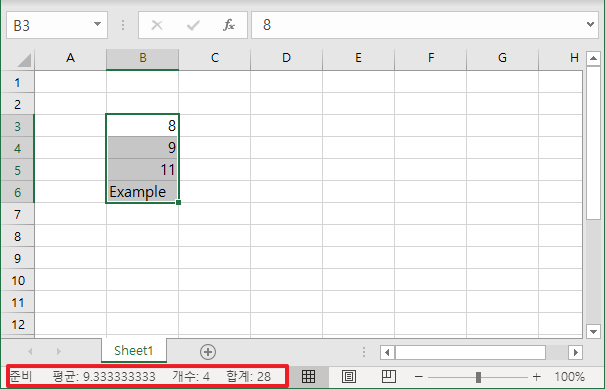Viewport: 605px width, 389px height.
Task: Select column B header
Action: click(x=142, y=59)
